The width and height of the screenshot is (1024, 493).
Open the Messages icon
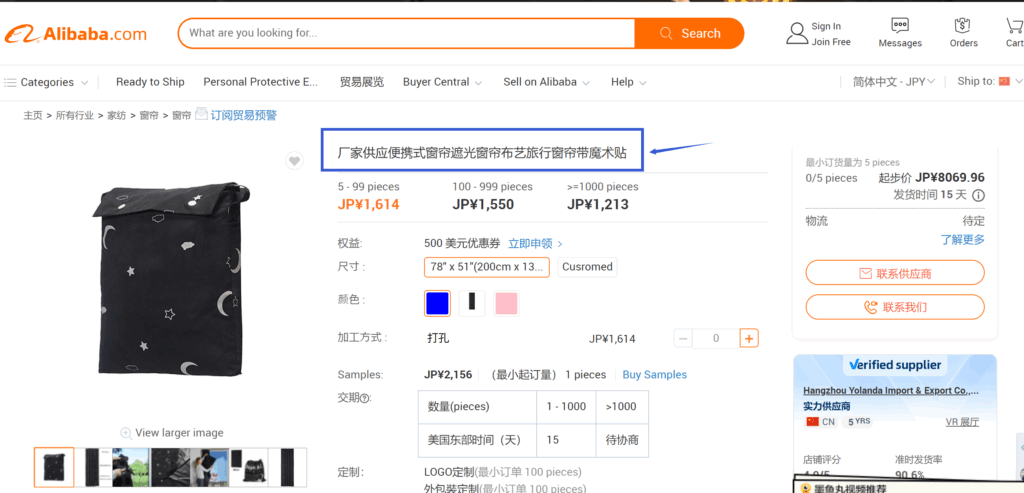point(900,25)
